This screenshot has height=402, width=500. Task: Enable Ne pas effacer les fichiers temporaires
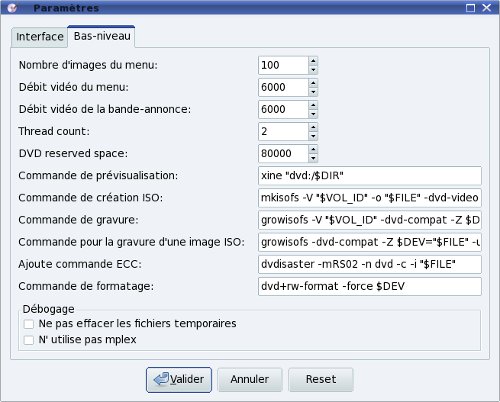[x=29, y=324]
